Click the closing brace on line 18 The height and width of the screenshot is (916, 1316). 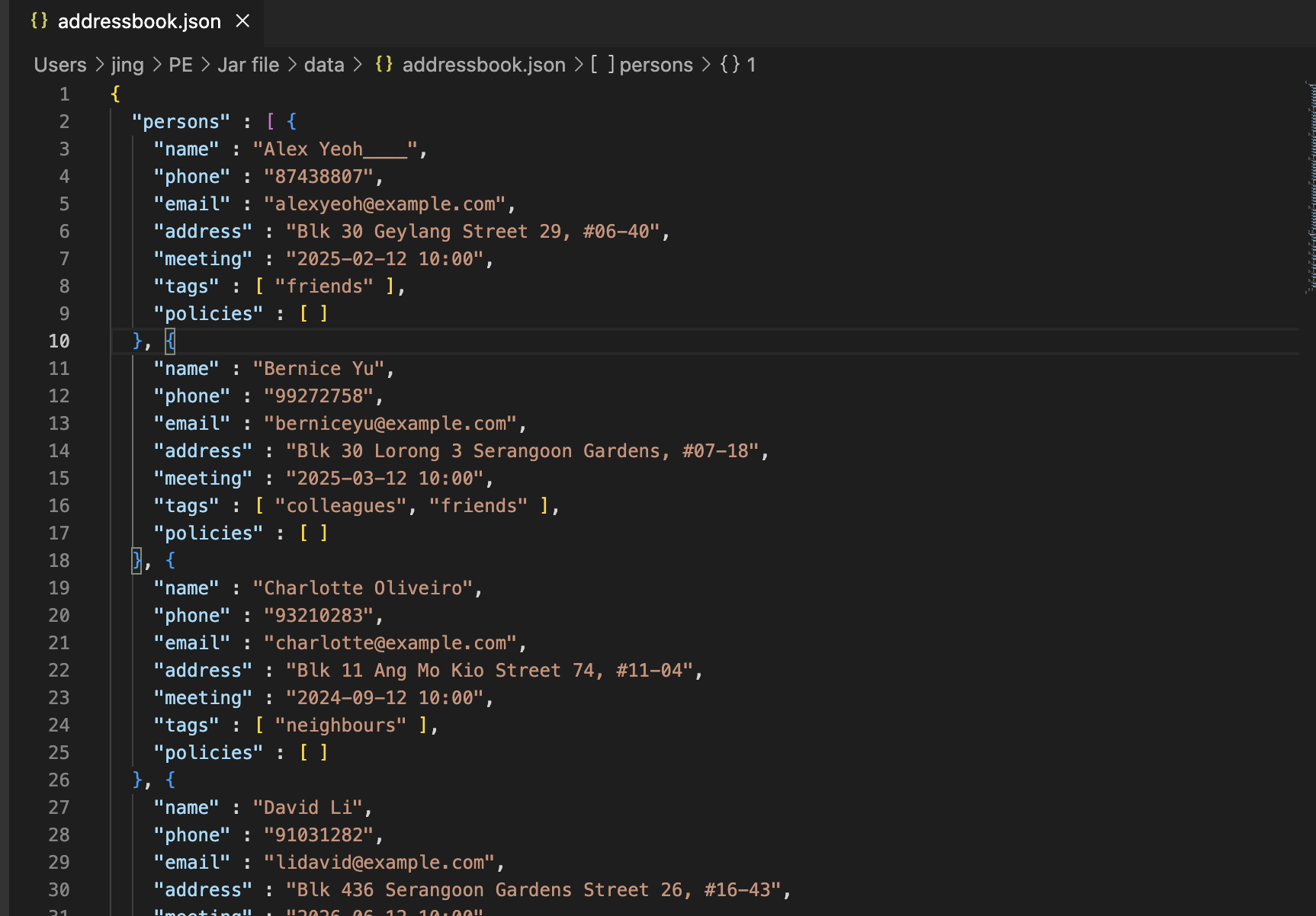pos(136,561)
